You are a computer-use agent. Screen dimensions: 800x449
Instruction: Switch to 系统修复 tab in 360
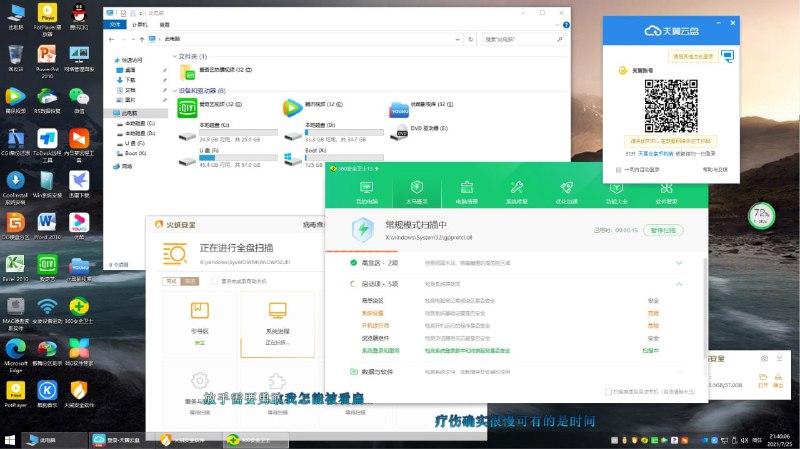click(516, 192)
